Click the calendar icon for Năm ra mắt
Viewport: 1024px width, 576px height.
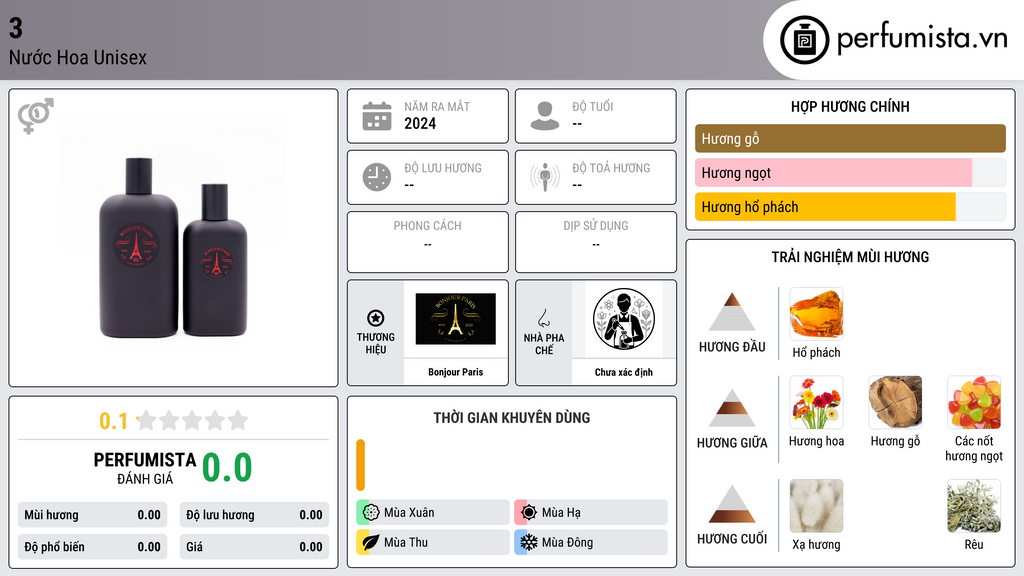377,116
